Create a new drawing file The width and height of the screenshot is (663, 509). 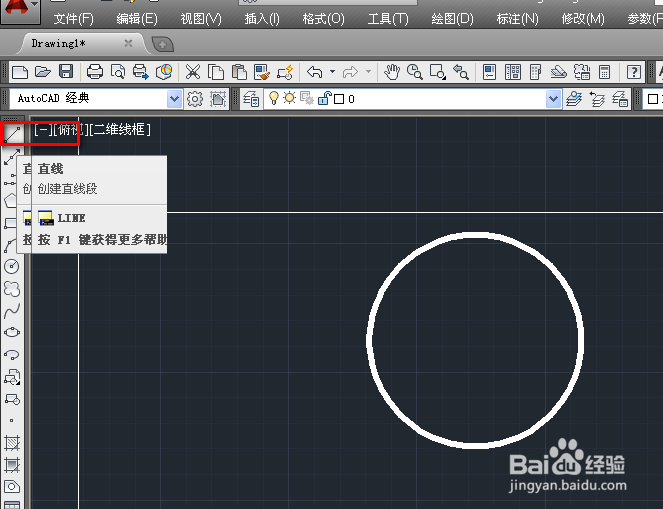click(x=20, y=72)
